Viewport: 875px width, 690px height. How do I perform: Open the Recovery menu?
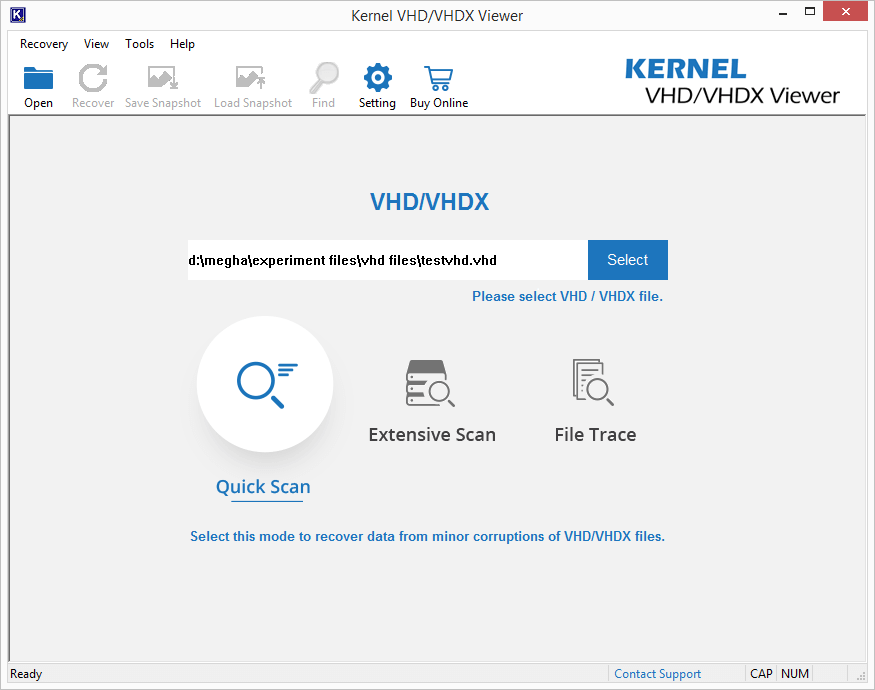coord(44,44)
